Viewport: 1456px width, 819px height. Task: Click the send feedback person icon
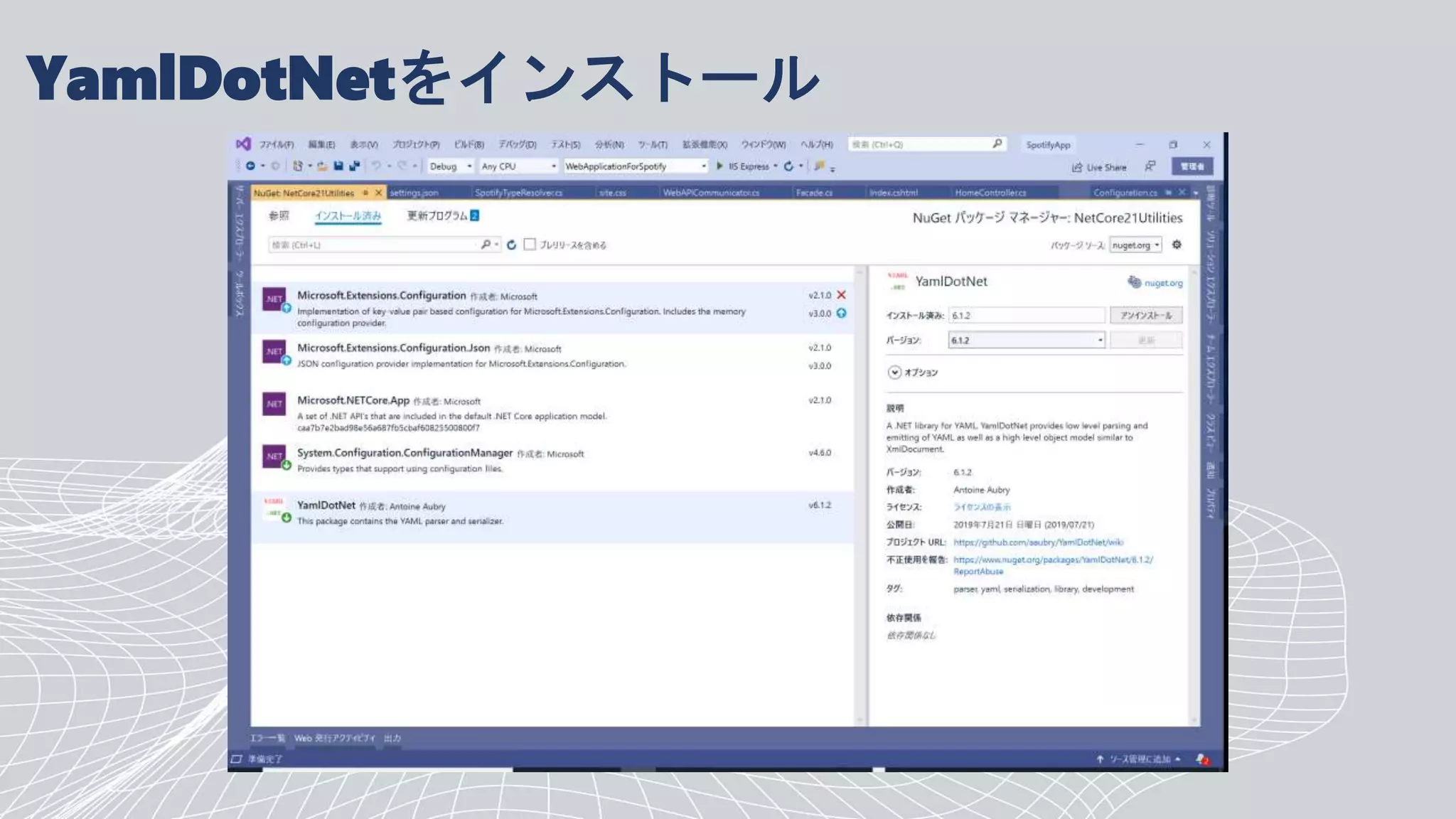[x=1150, y=166]
